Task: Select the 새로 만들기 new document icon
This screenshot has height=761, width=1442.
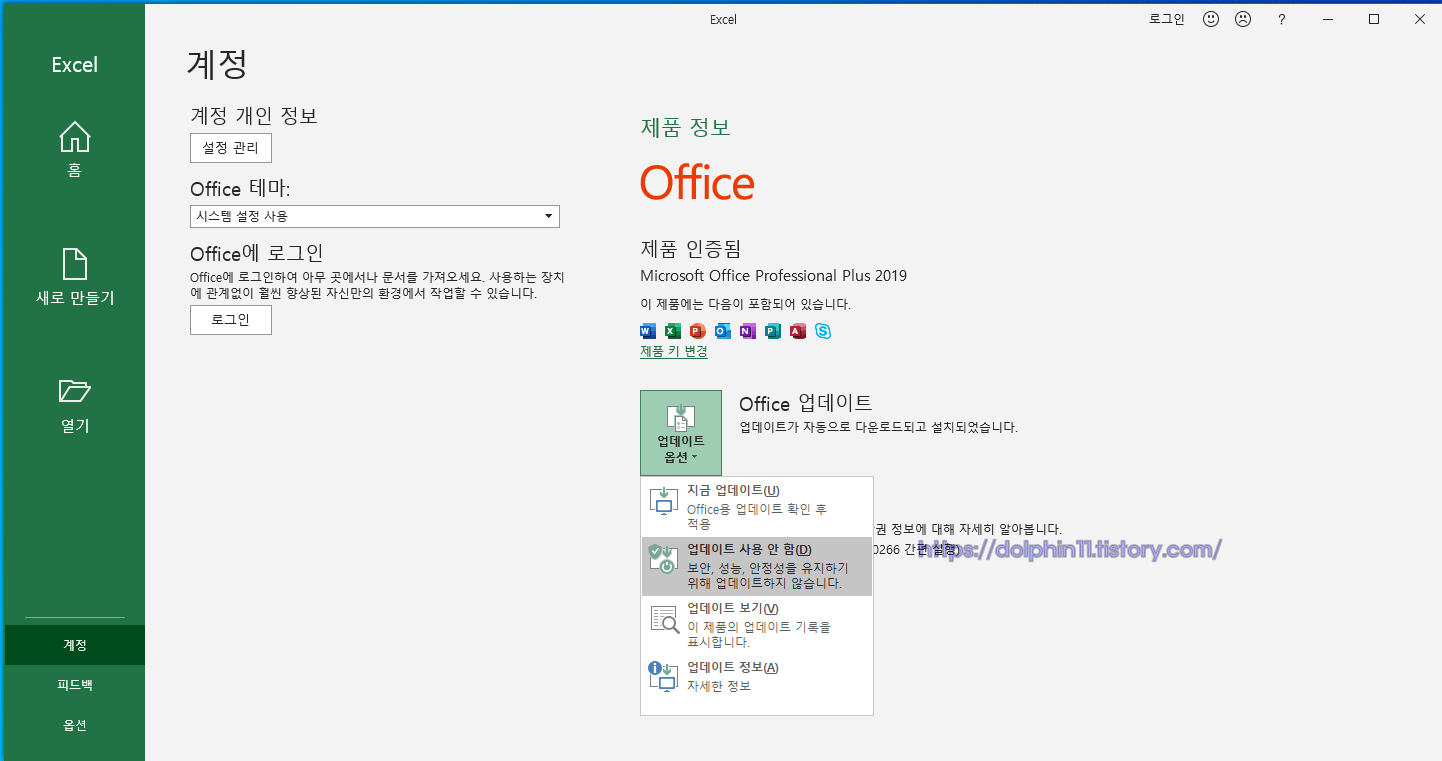Action: click(75, 264)
